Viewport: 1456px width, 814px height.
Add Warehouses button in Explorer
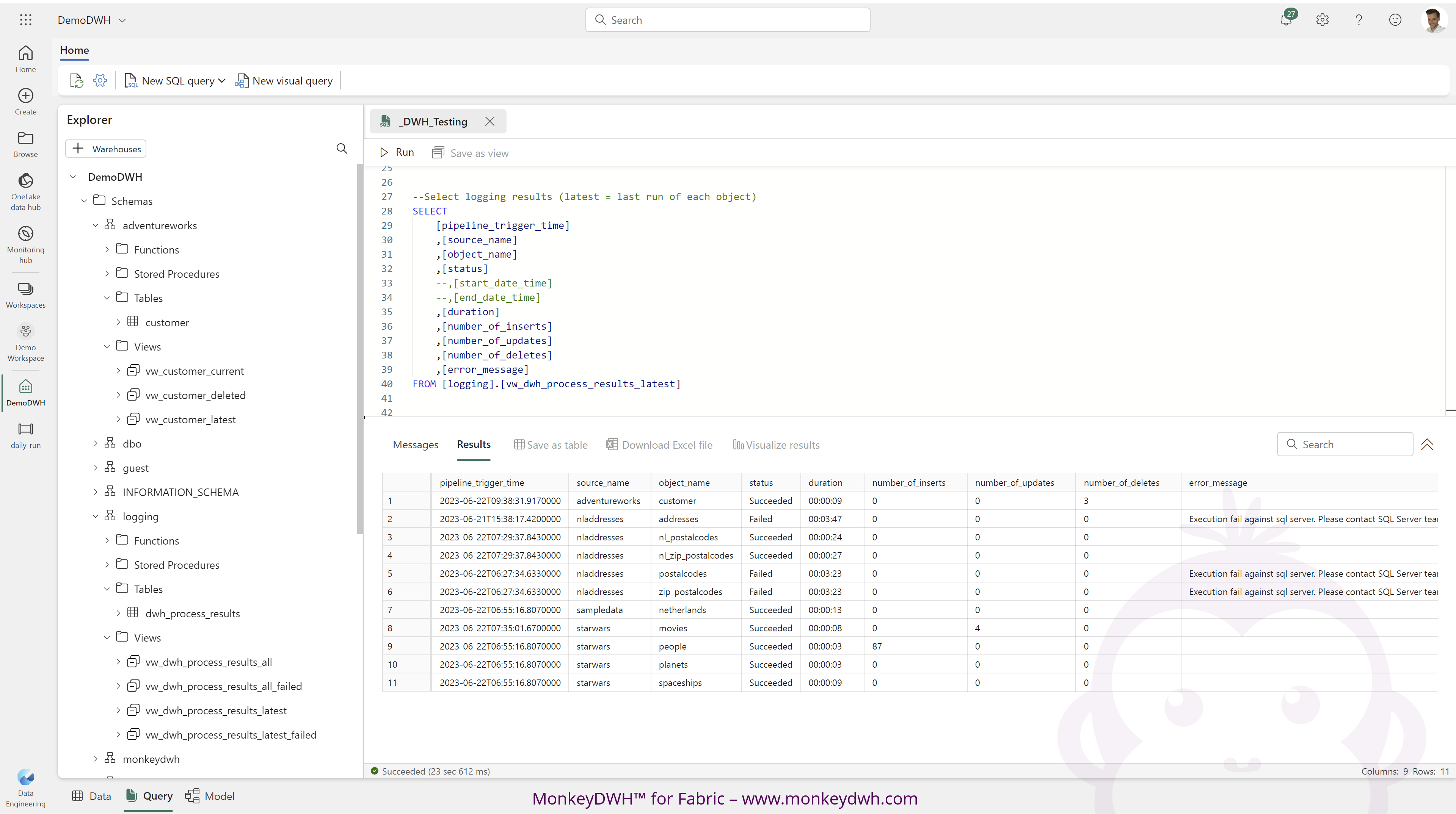pyautogui.click(x=106, y=149)
